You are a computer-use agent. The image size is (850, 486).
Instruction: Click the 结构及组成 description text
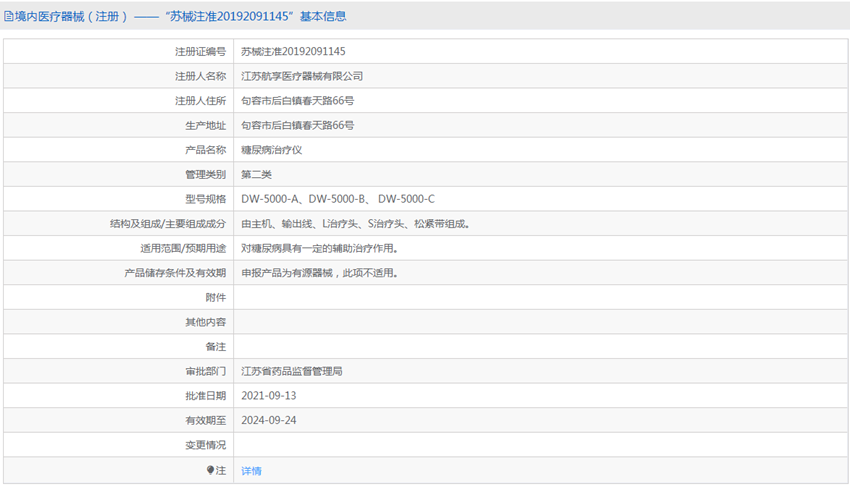[x=356, y=224]
